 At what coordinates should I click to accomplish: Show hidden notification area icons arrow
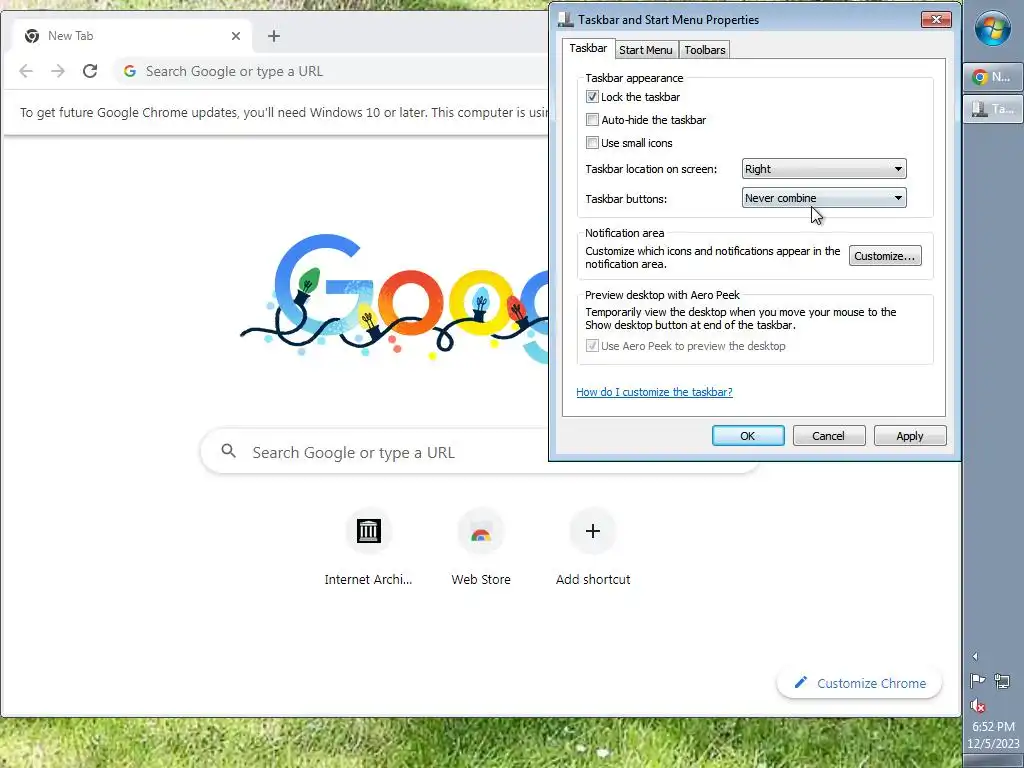[x=975, y=656]
